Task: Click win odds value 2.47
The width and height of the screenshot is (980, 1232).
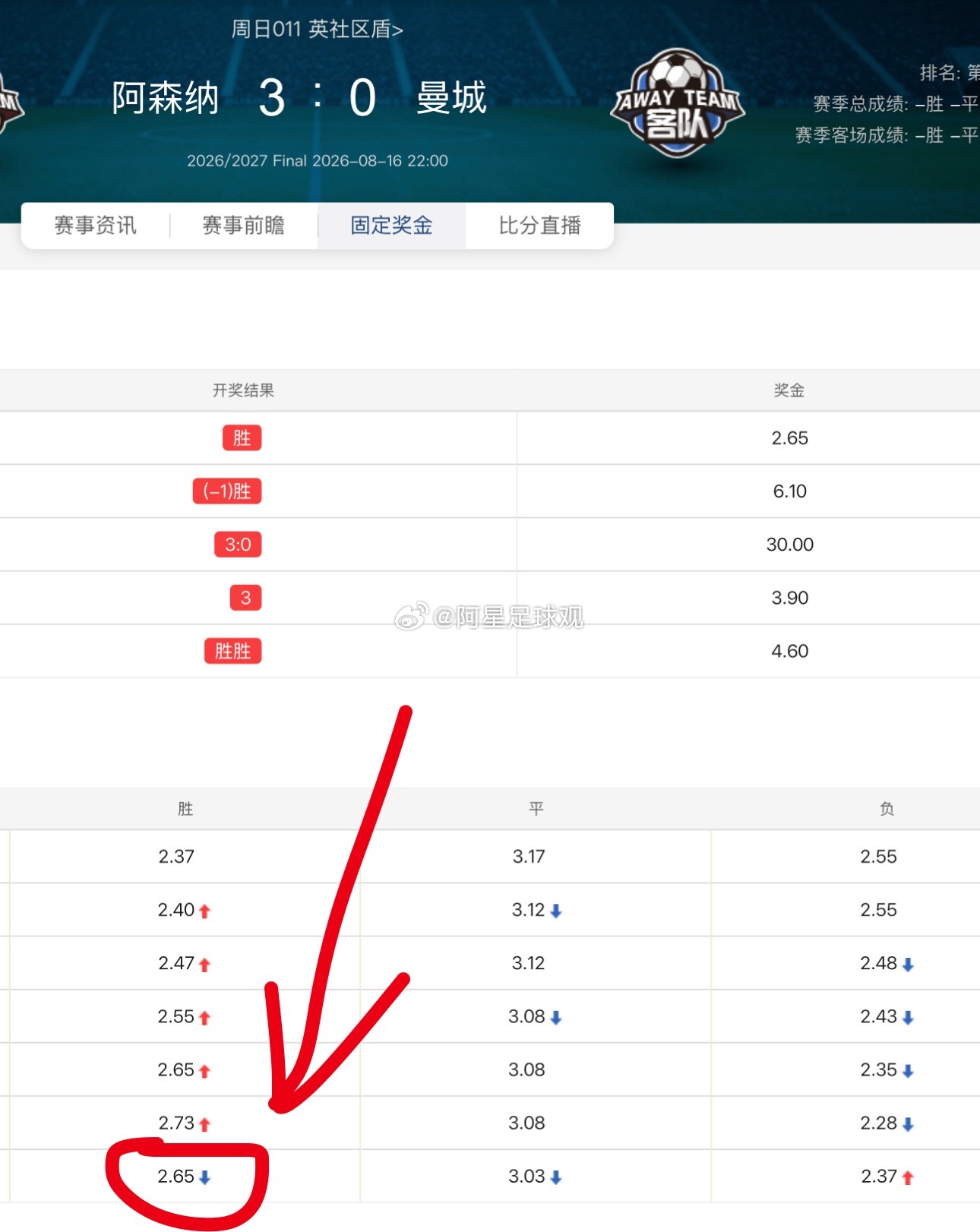Action: [176, 963]
